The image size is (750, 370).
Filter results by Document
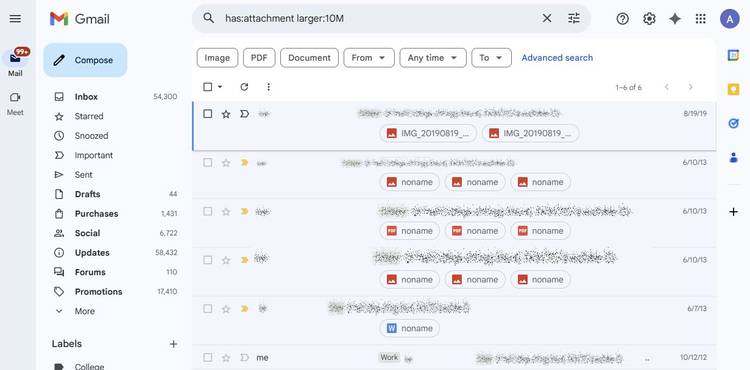pyautogui.click(x=309, y=58)
